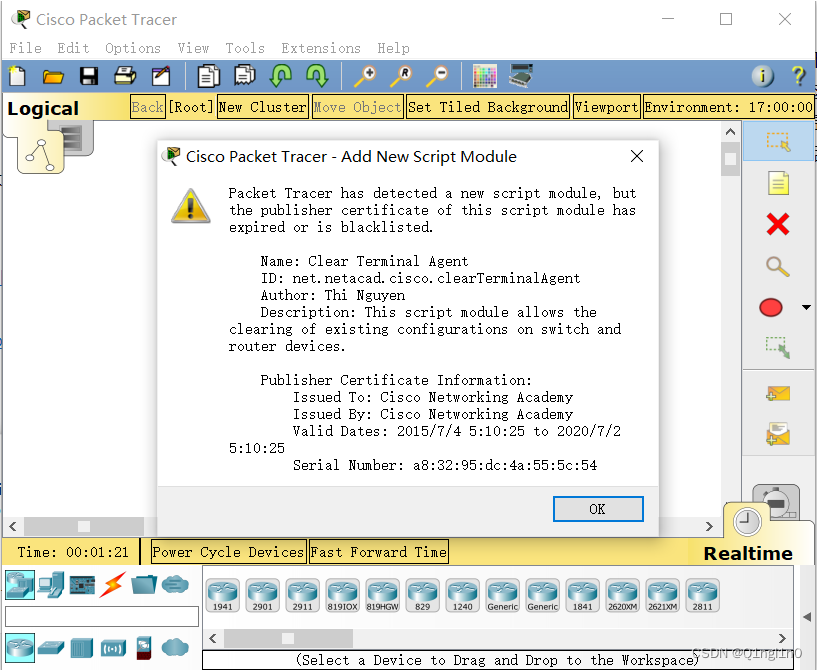Click the Set Tiled Background button
817x670 pixels.
(x=488, y=107)
